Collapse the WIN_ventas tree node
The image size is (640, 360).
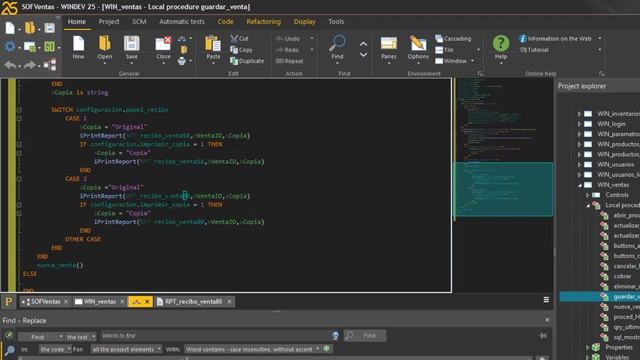point(580,185)
